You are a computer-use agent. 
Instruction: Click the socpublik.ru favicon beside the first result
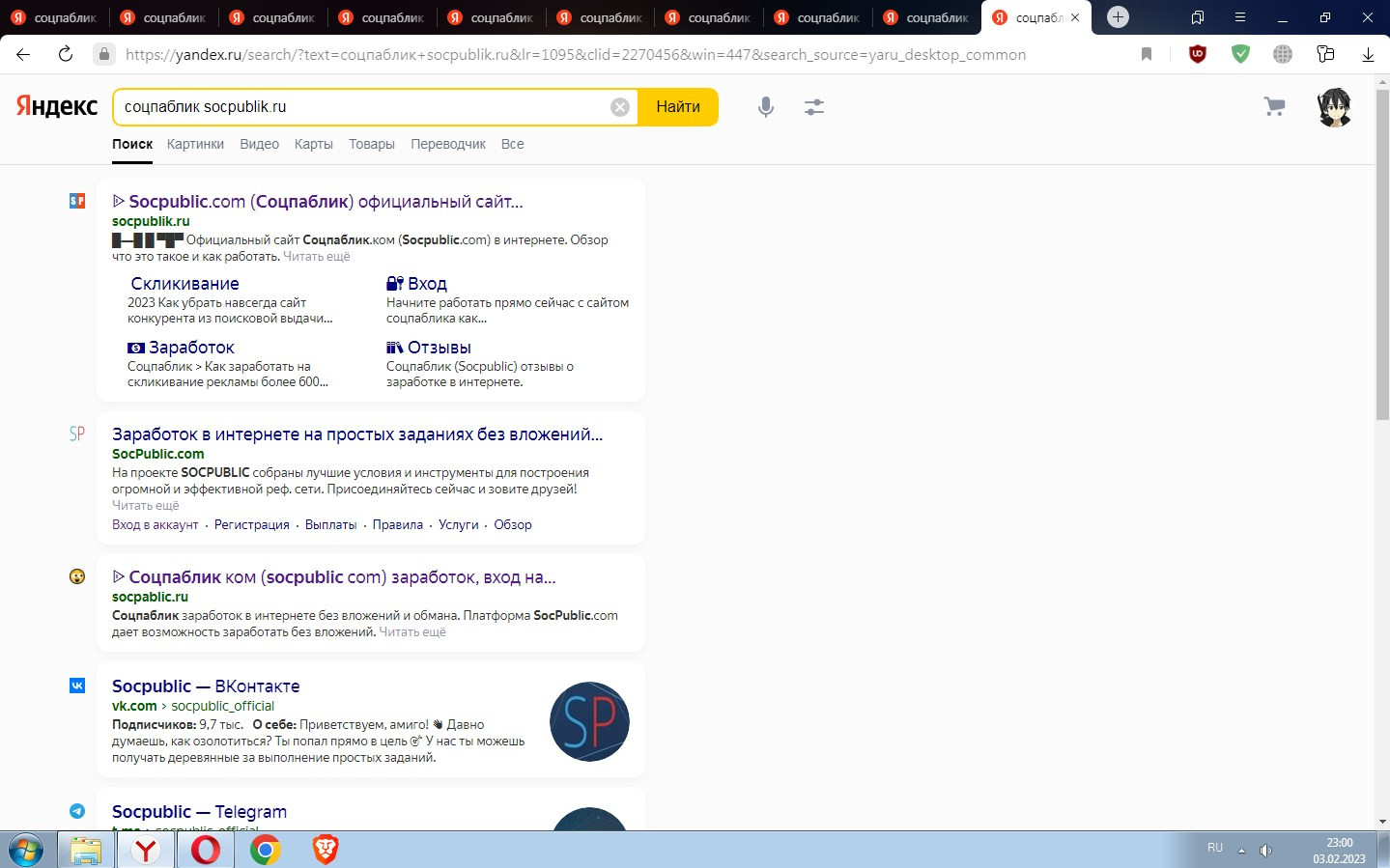coord(77,201)
